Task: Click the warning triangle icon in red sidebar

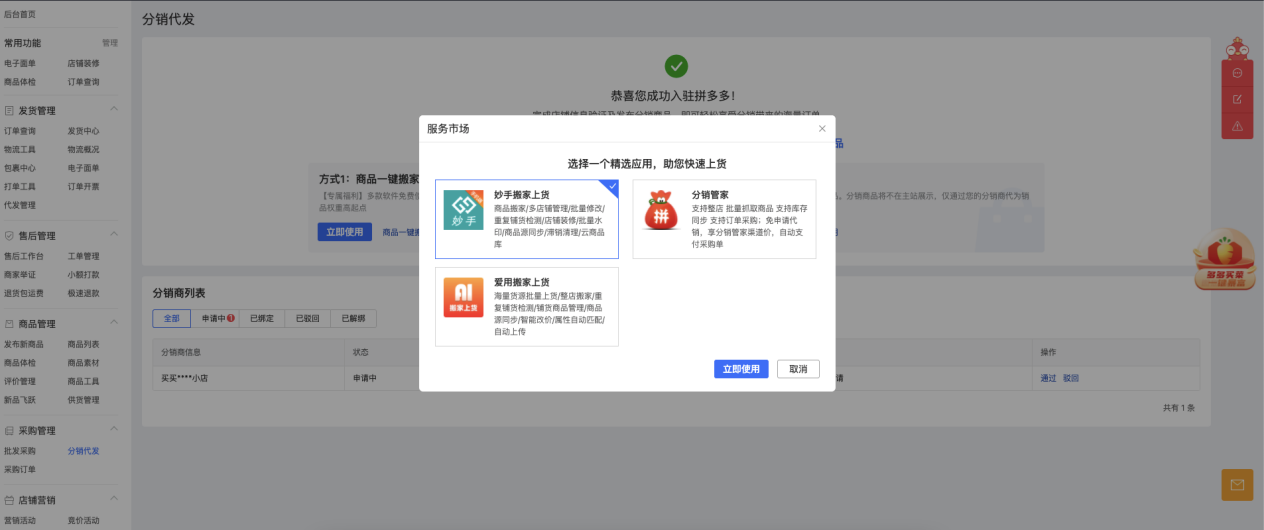Action: [1237, 125]
